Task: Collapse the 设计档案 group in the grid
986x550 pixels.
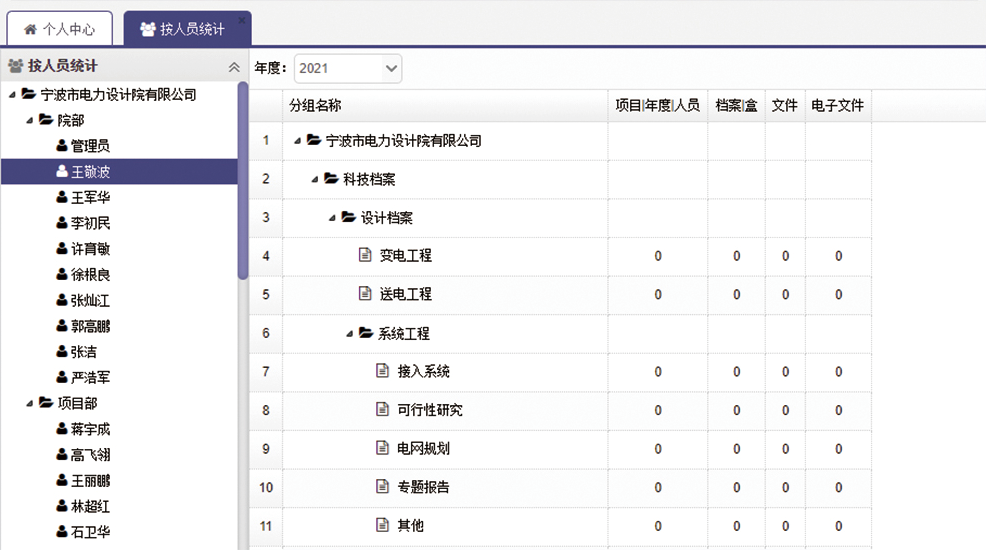Action: [333, 218]
